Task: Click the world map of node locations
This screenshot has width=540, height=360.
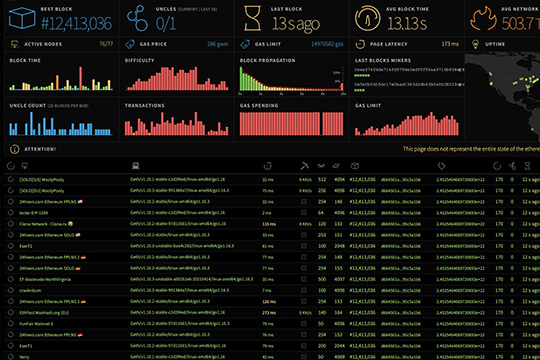Action: click(502, 96)
